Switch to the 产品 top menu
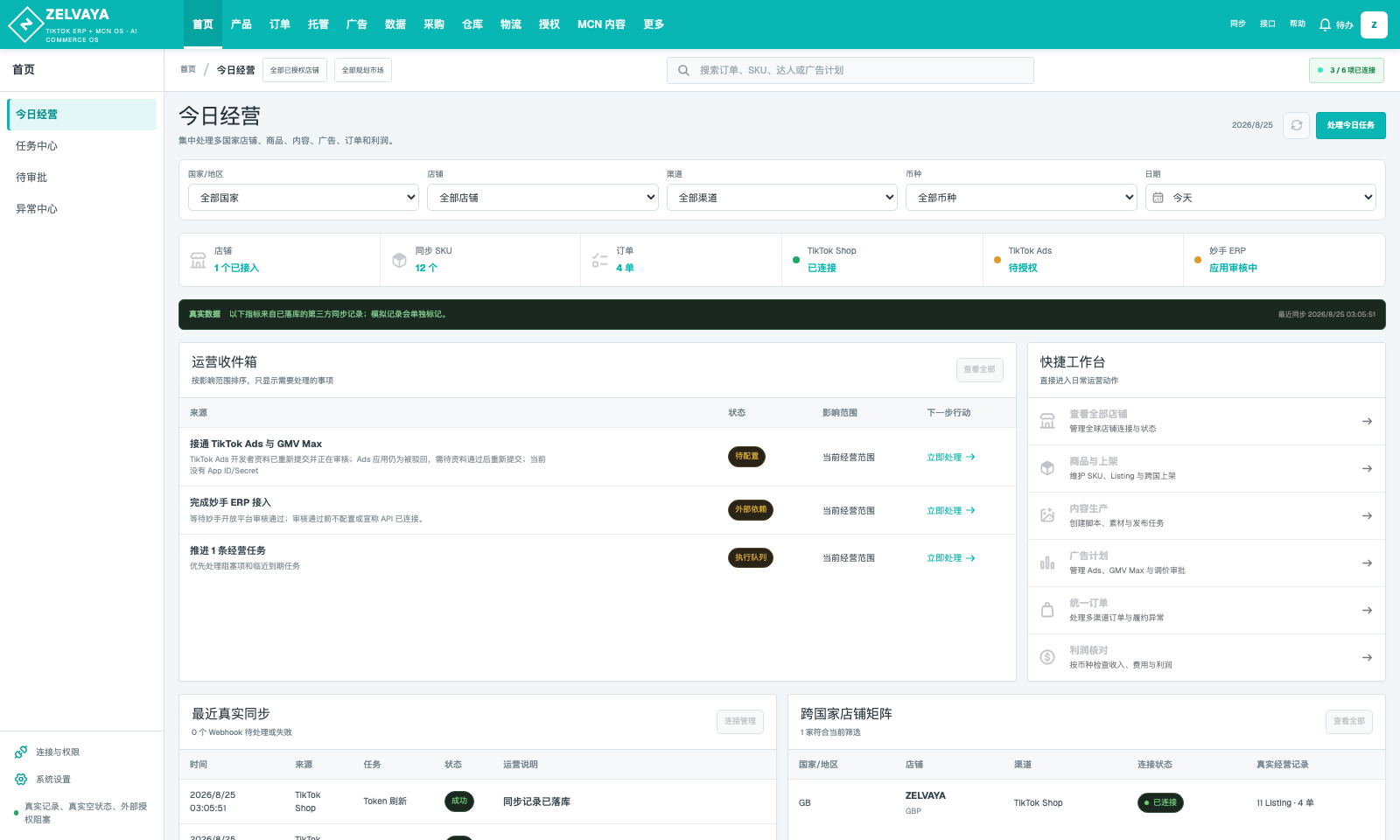Viewport: 1400px width, 840px height. [241, 24]
